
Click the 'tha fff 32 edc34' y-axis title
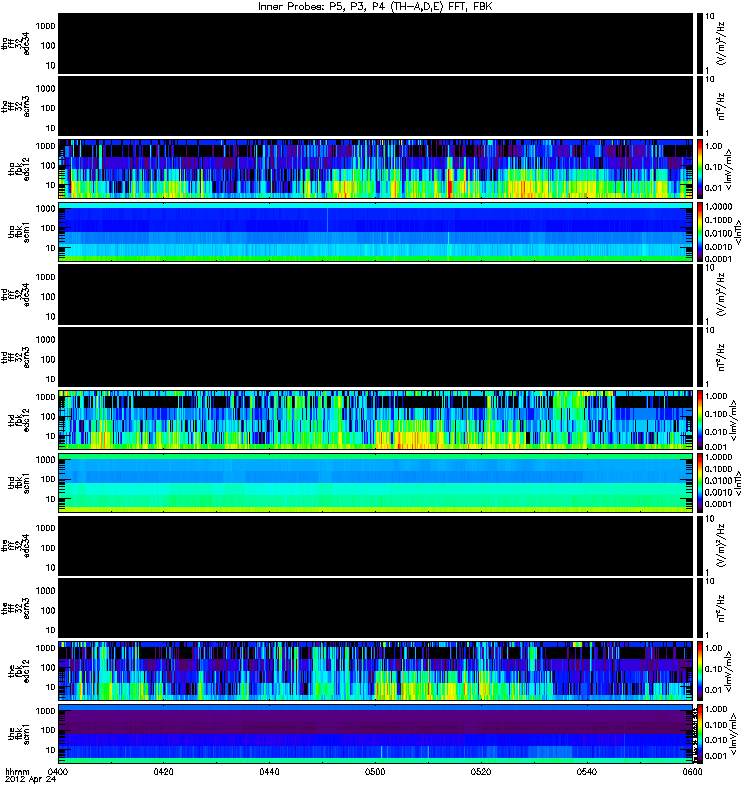pyautogui.click(x=15, y=43)
